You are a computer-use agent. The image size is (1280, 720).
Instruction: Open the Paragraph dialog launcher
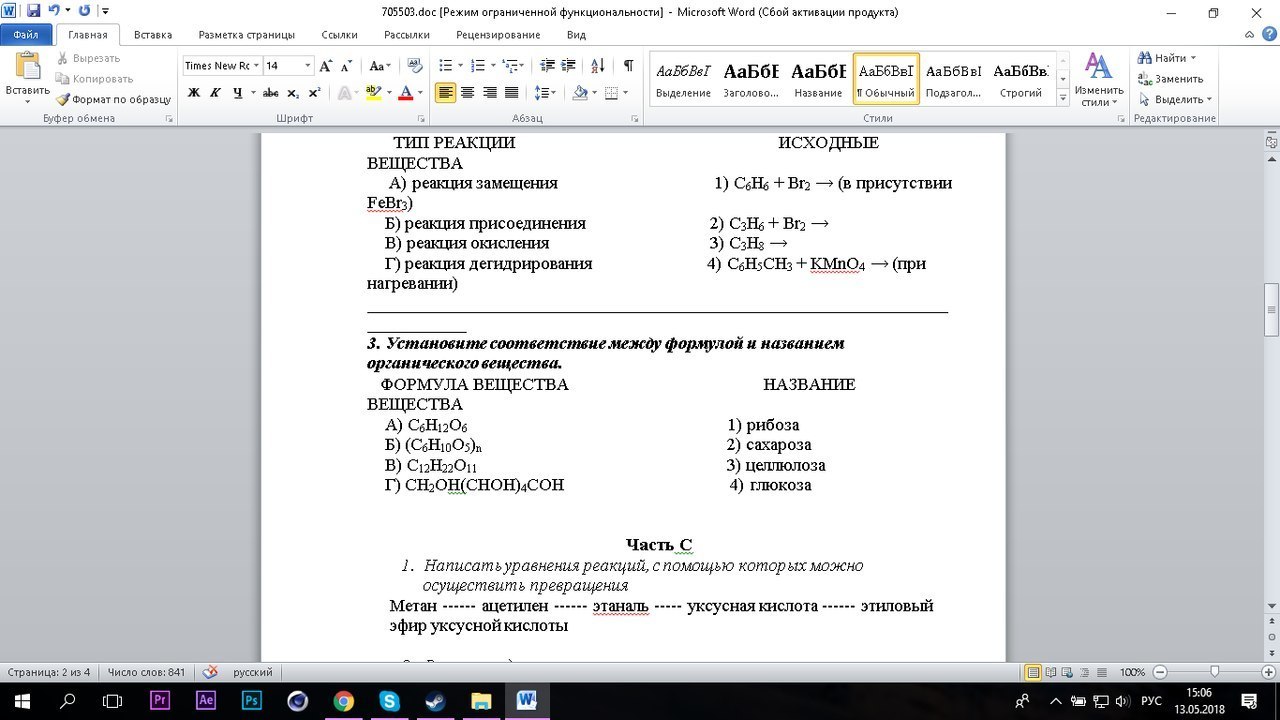(635, 118)
